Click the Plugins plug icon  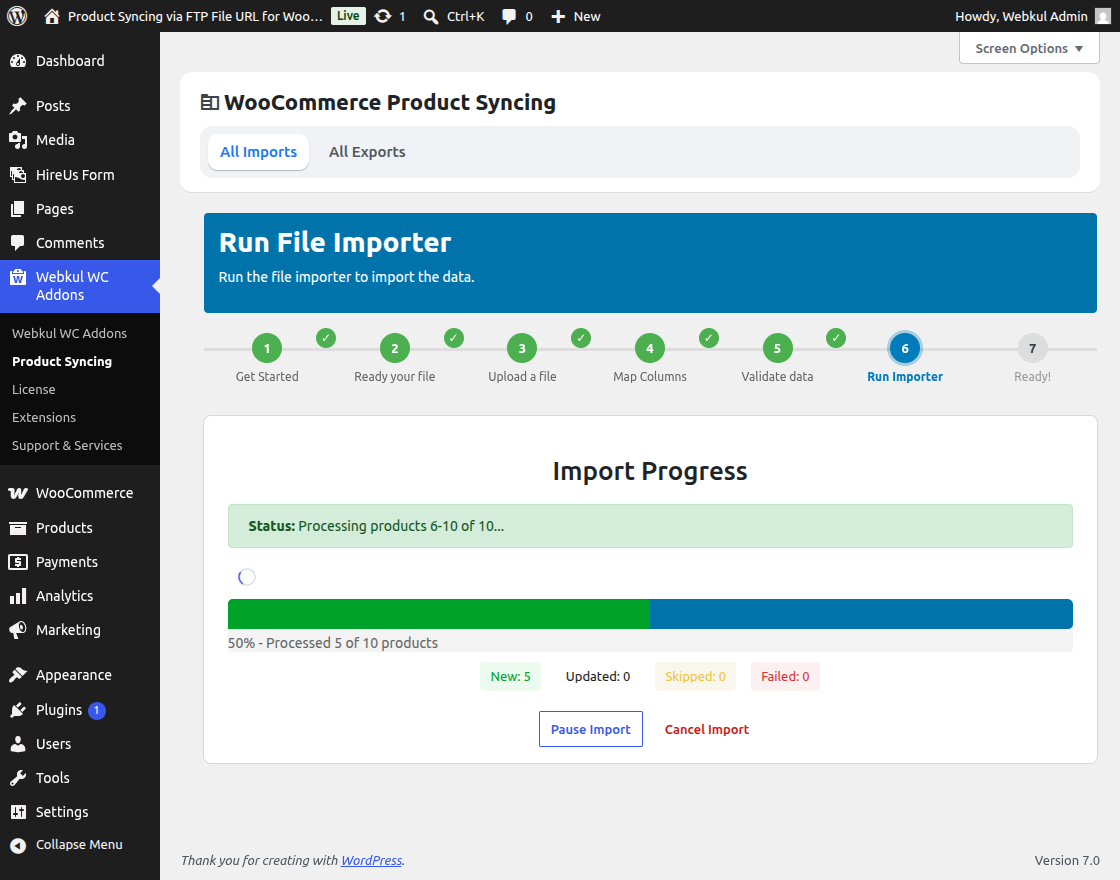(18, 710)
